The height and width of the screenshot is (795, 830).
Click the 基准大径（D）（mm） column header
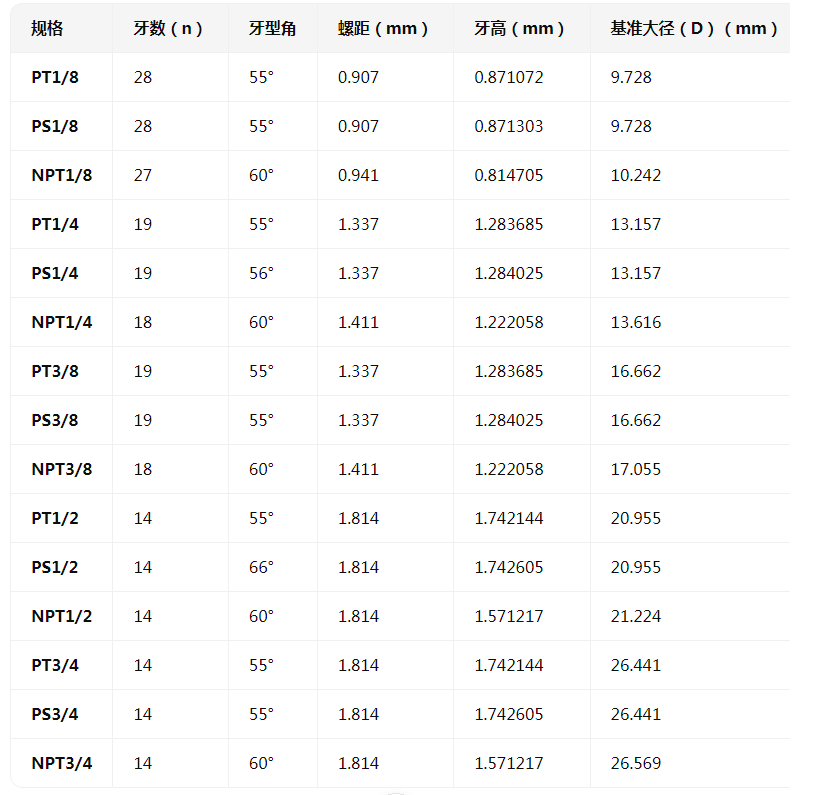(695, 29)
